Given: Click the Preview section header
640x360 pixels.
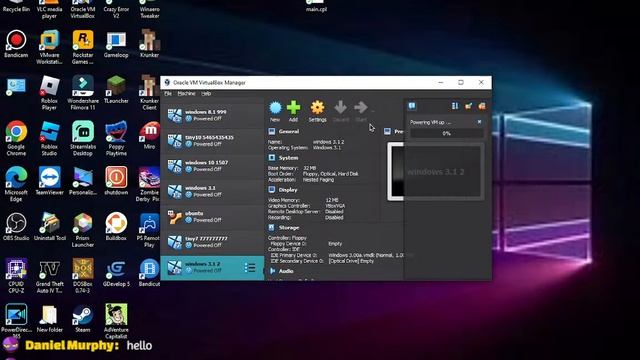Looking at the screenshot, I should pyautogui.click(x=394, y=131).
